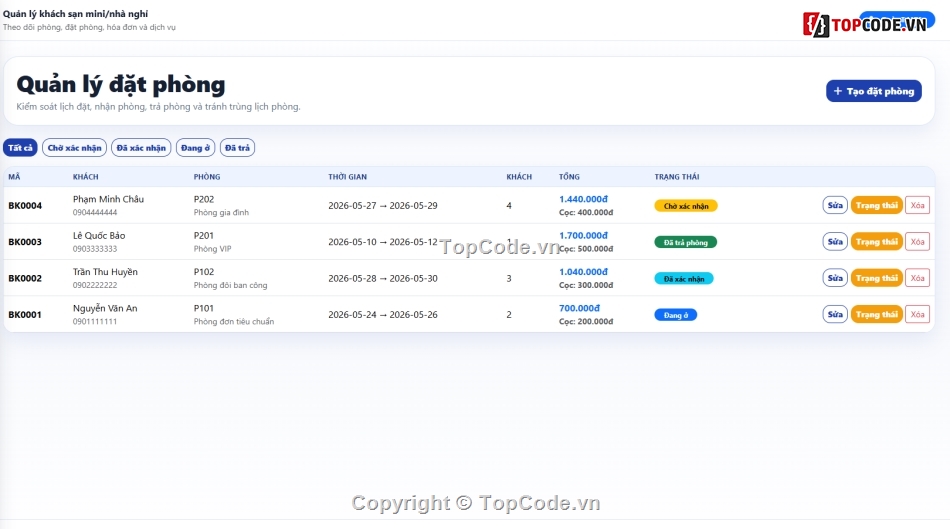950x529 pixels.
Task: Click the THỜI GIAN column header
Action: point(347,177)
